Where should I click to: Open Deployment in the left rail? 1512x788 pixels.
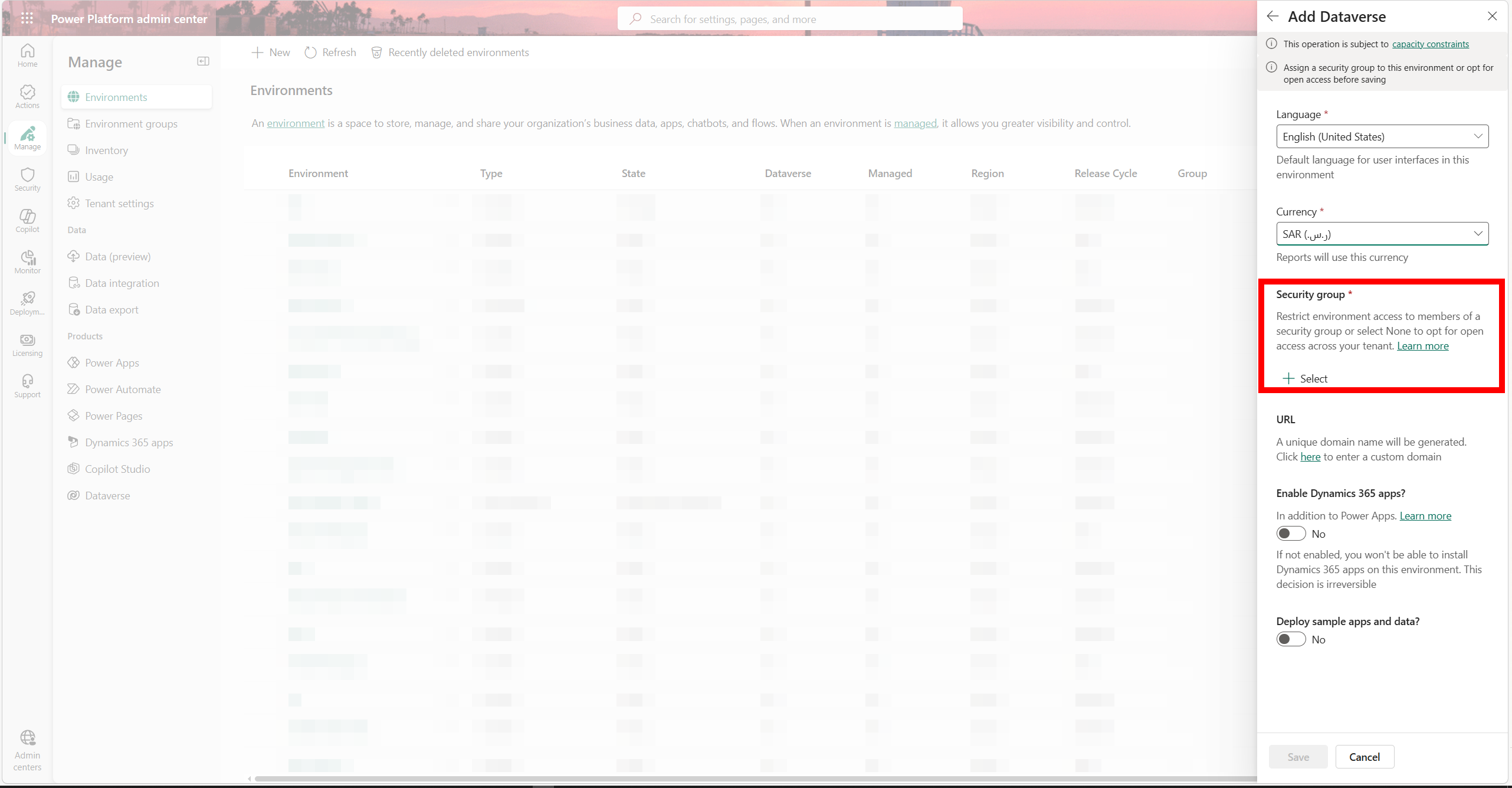(x=27, y=303)
